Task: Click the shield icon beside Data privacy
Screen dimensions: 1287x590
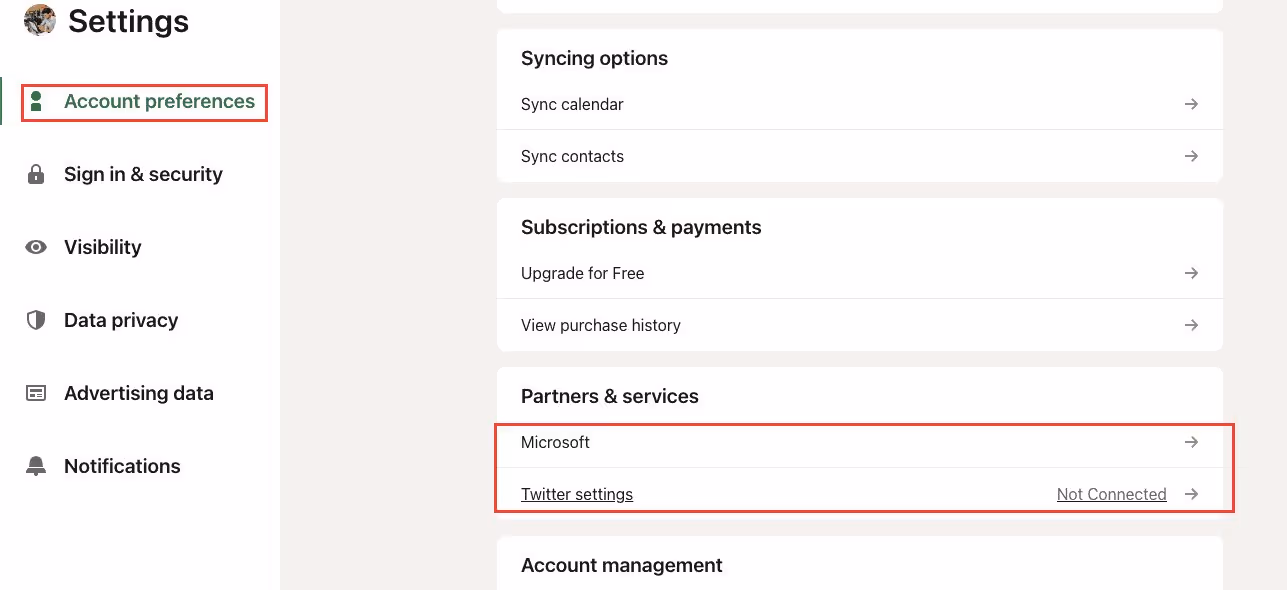Action: 36,320
